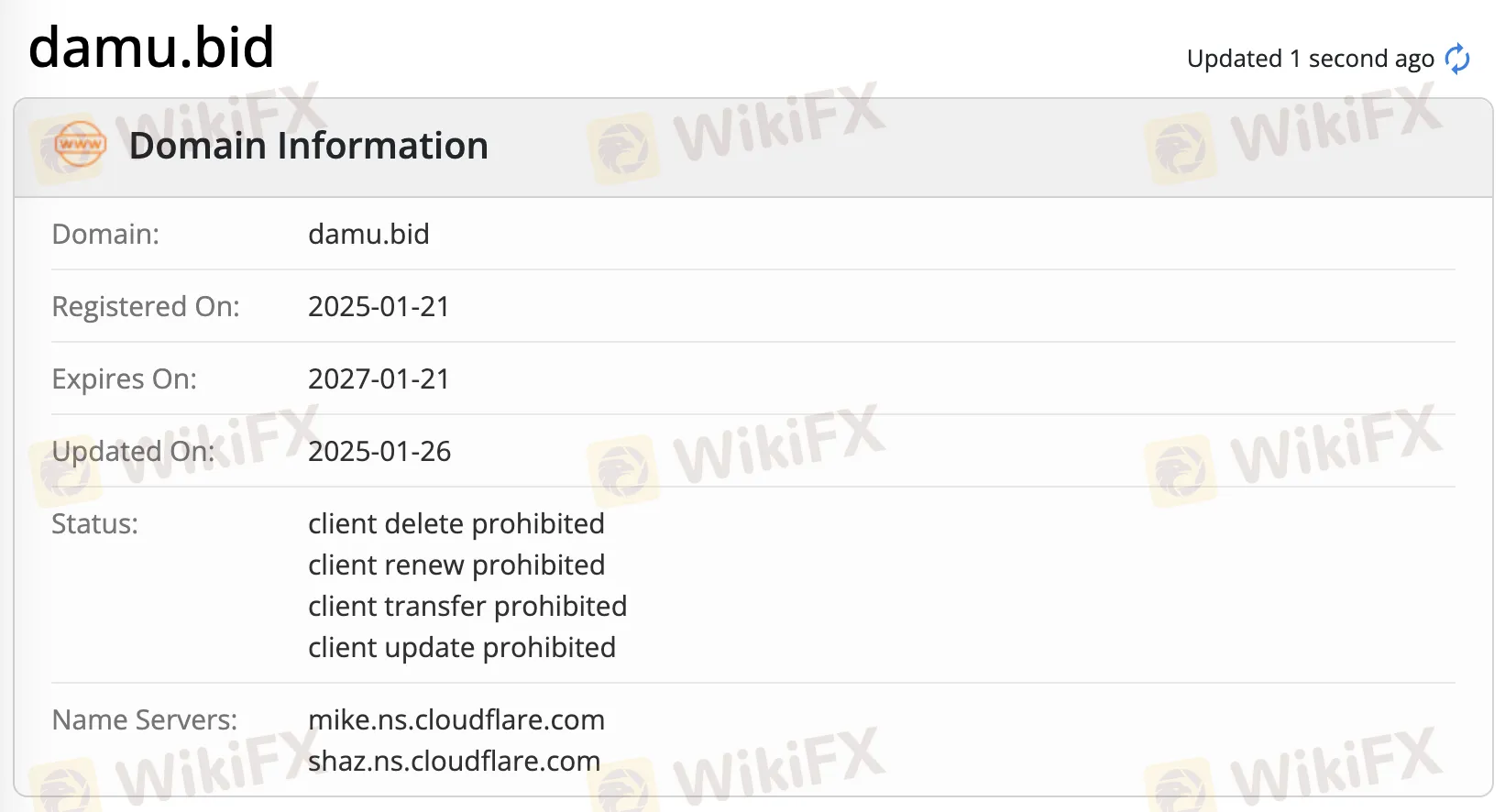Select the updated date 2025-01-26
This screenshot has height=812, width=1505.
click(x=379, y=451)
